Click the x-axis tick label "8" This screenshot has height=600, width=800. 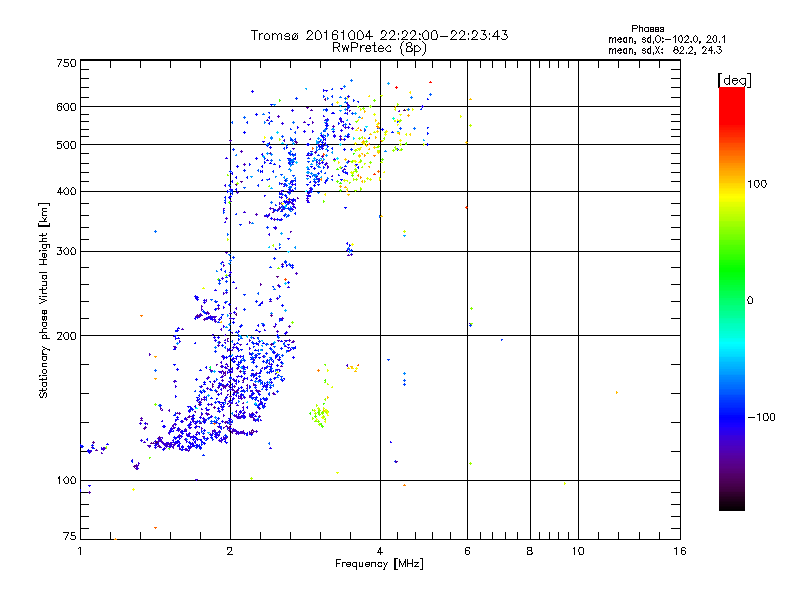point(530,551)
